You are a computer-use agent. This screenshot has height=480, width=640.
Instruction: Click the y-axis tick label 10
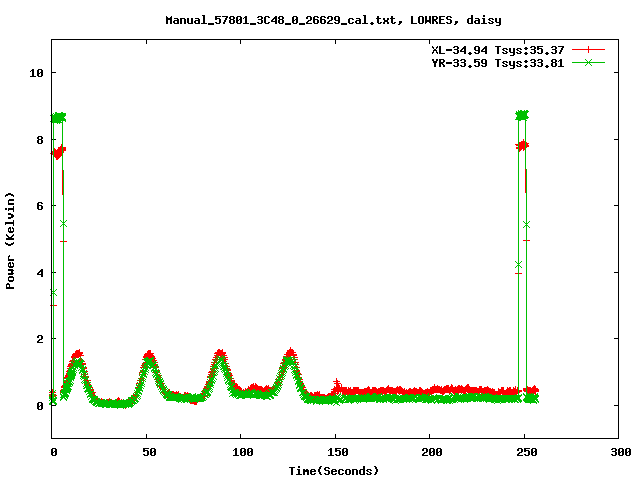(x=36, y=73)
